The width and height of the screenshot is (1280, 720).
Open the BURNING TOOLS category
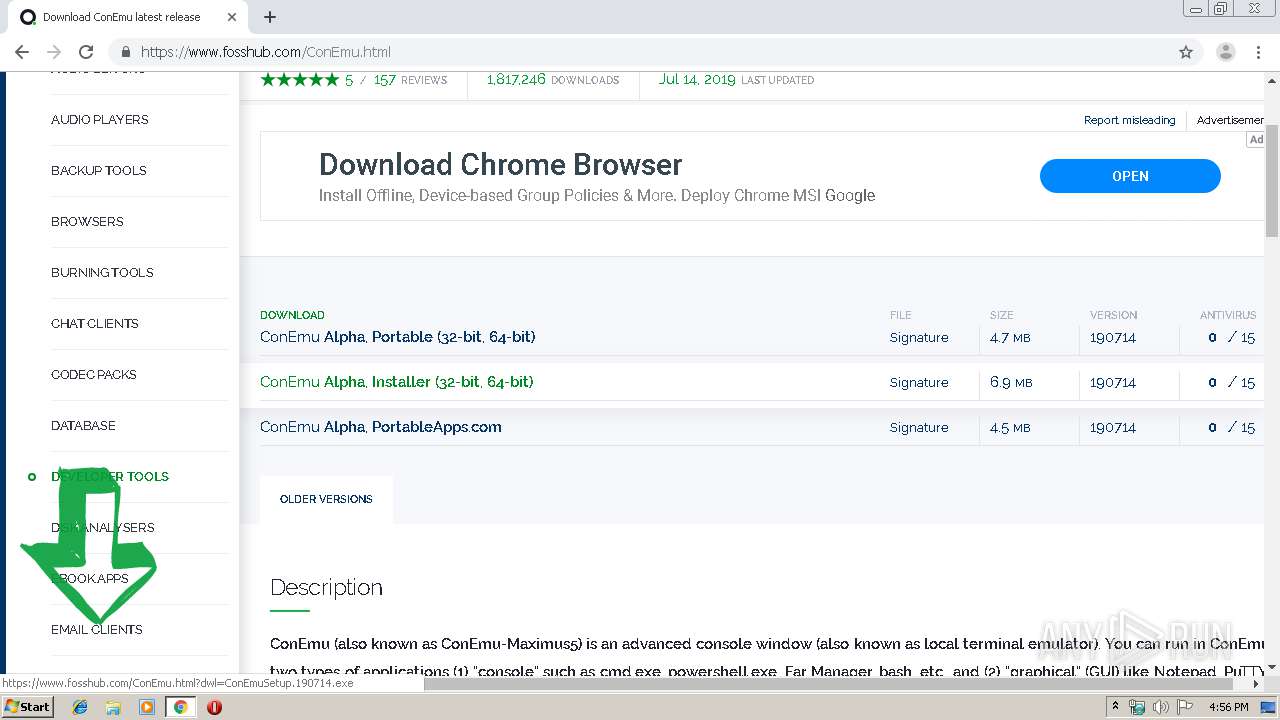(x=102, y=272)
